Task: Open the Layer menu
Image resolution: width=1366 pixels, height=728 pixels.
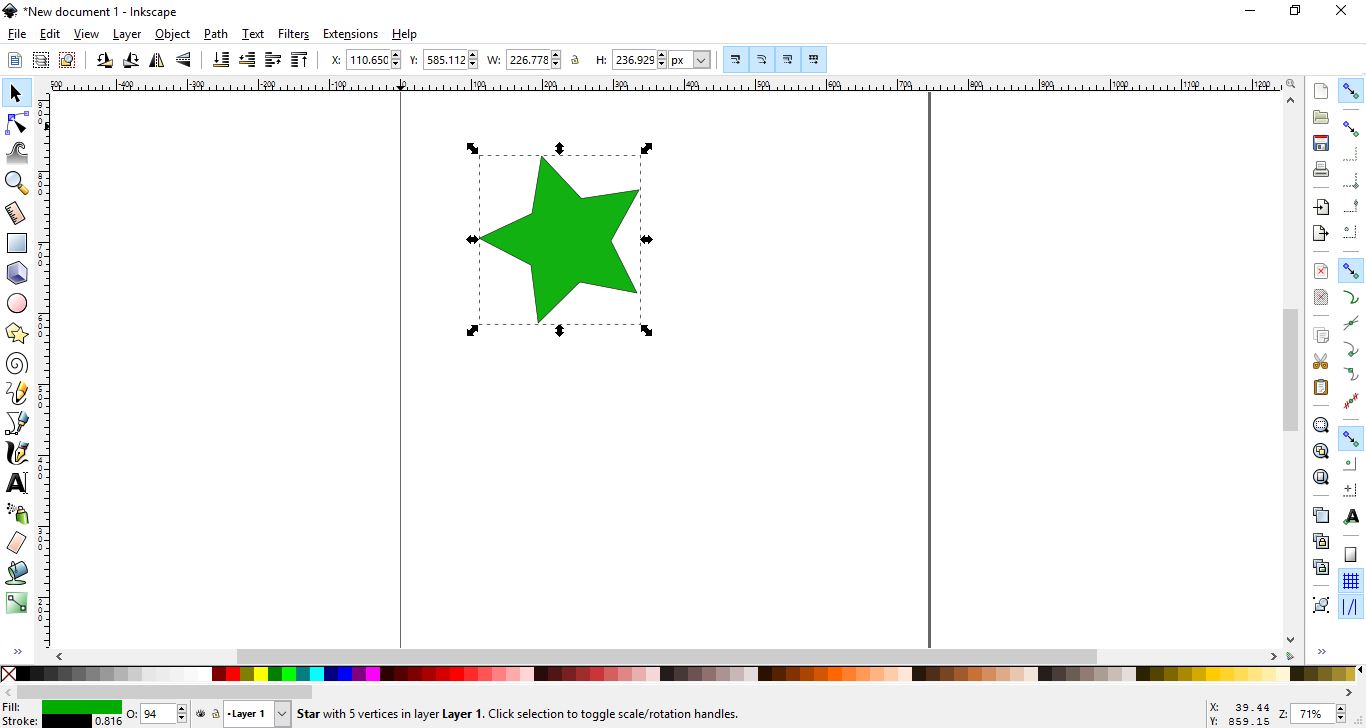Action: [127, 34]
